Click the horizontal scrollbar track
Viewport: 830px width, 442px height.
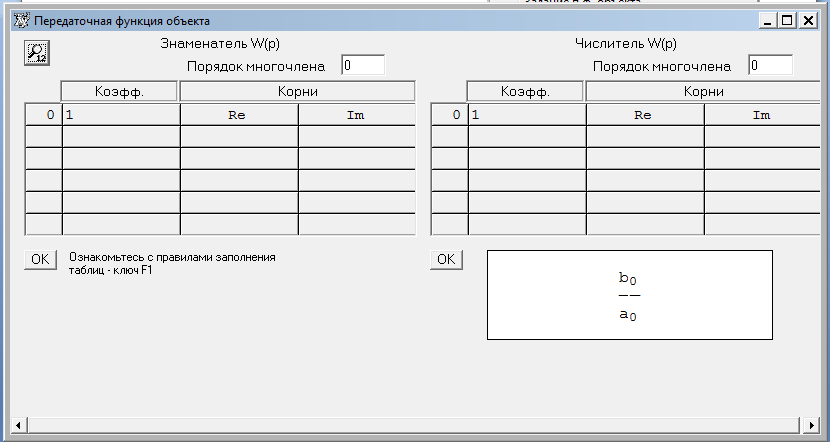click(413, 425)
